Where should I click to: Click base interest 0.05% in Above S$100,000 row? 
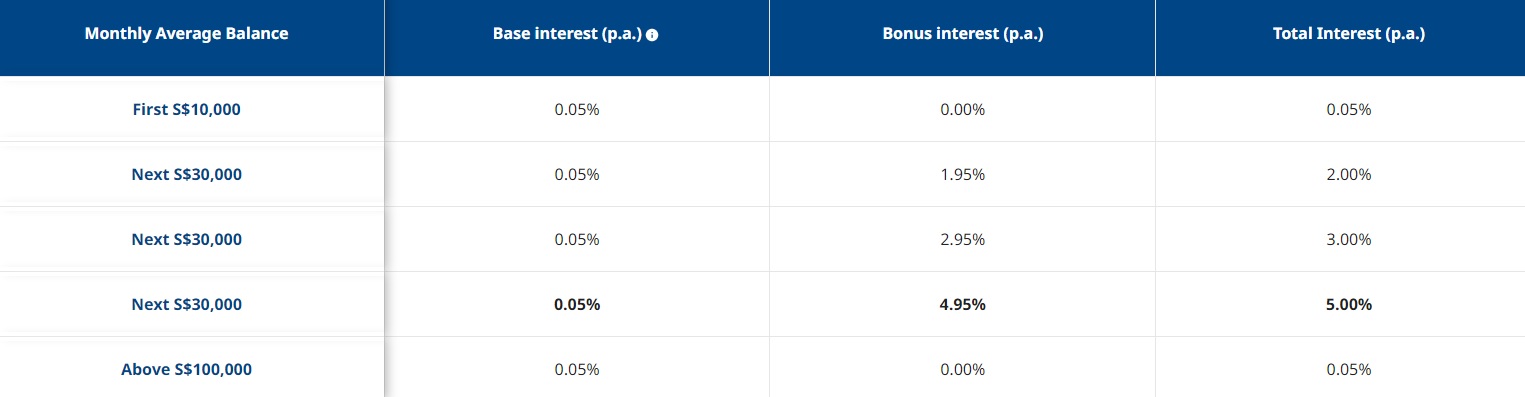point(577,369)
